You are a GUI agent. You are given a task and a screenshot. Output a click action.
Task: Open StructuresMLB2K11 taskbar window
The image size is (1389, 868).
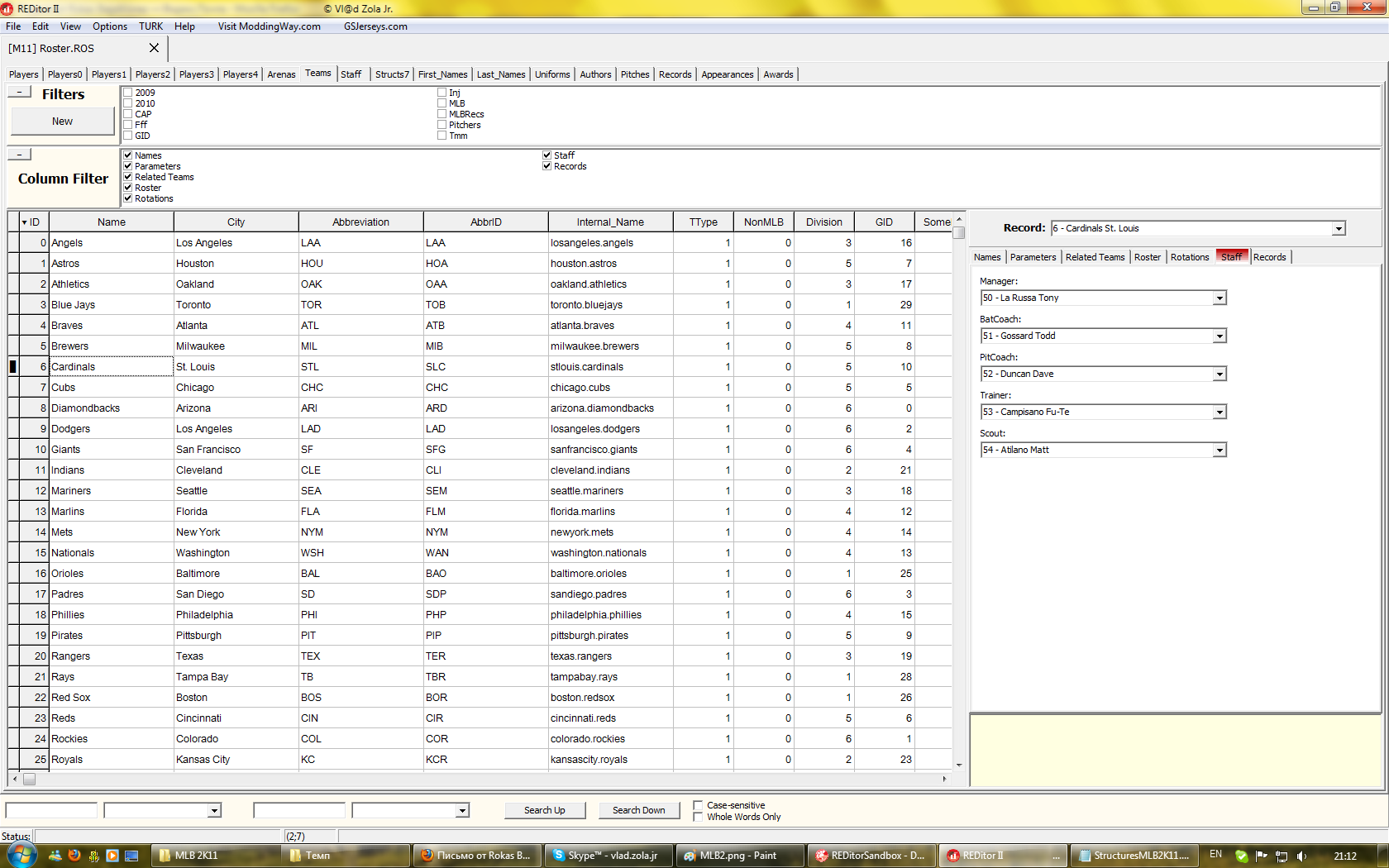click(1134, 856)
